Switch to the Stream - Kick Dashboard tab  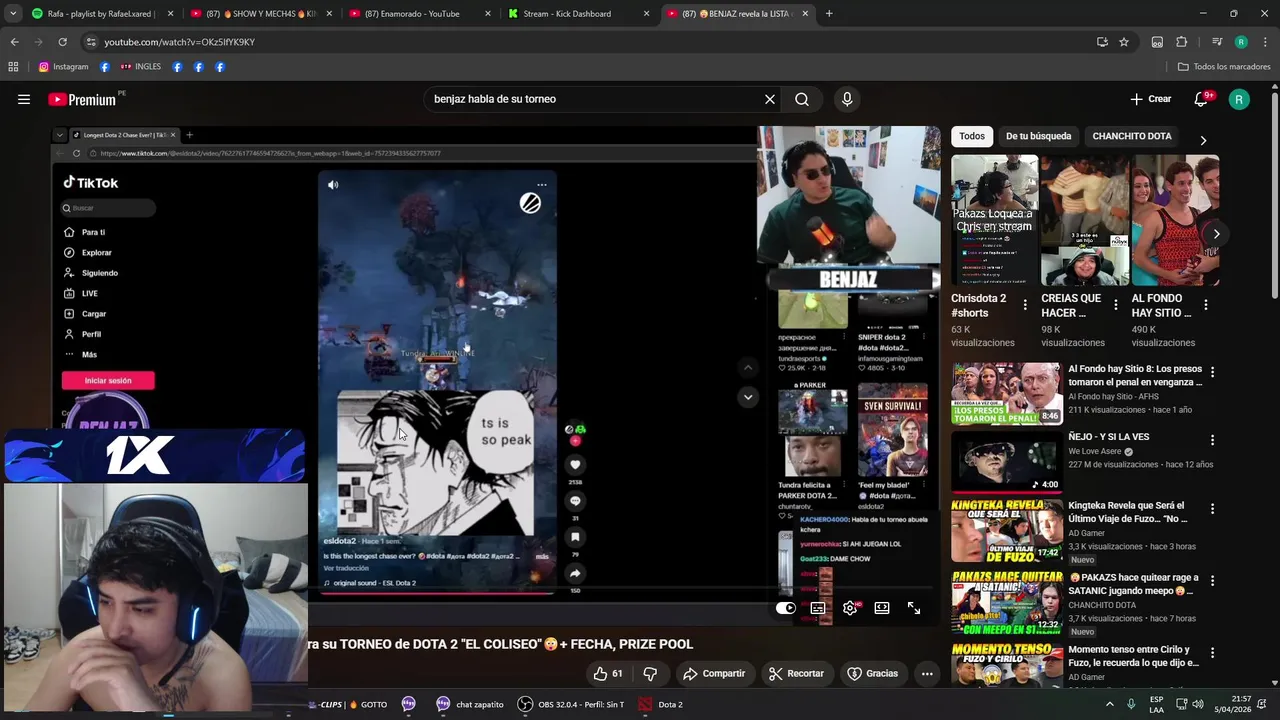tap(579, 14)
